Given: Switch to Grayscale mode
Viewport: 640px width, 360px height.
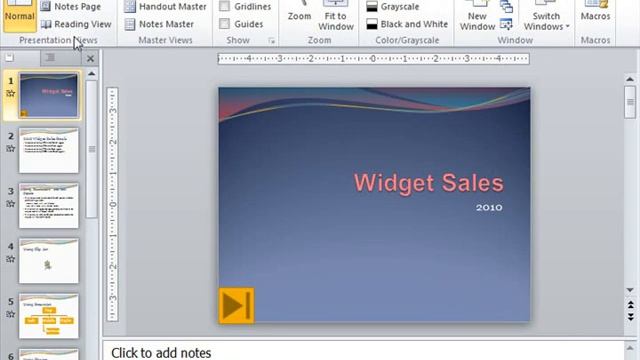Looking at the screenshot, I should [x=393, y=7].
